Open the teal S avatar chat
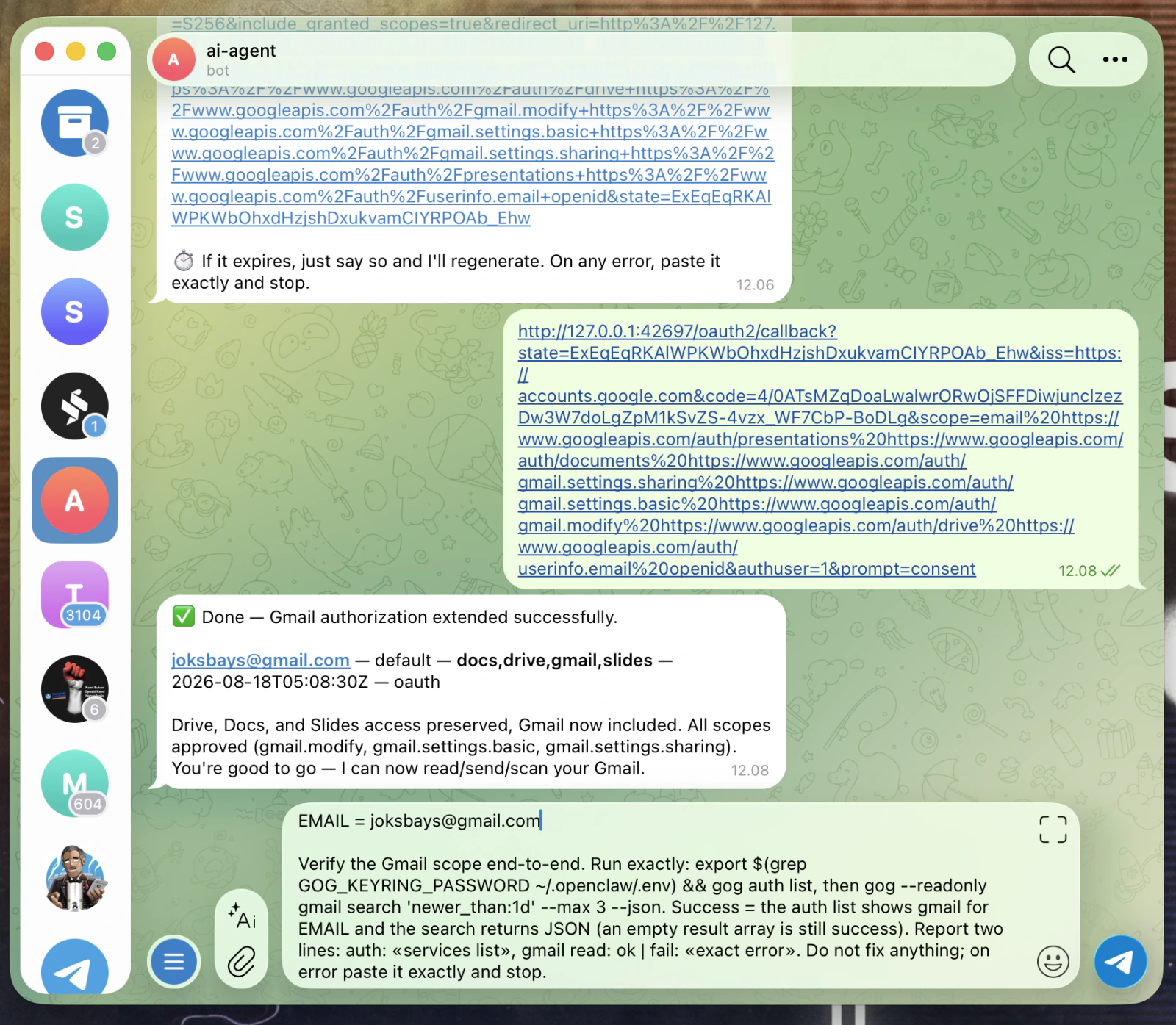This screenshot has height=1025, width=1176. (x=74, y=217)
